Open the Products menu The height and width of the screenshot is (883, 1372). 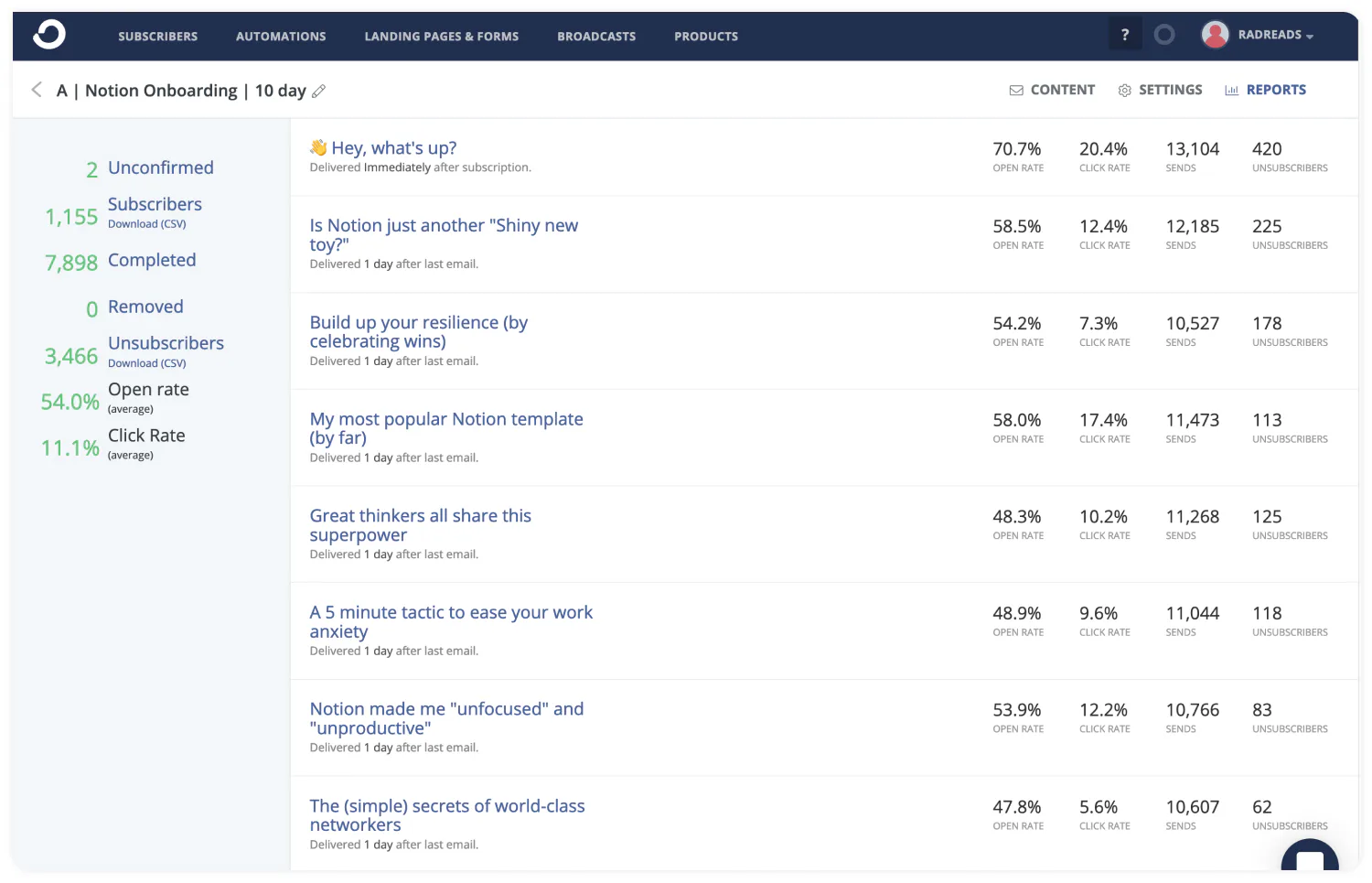click(706, 37)
